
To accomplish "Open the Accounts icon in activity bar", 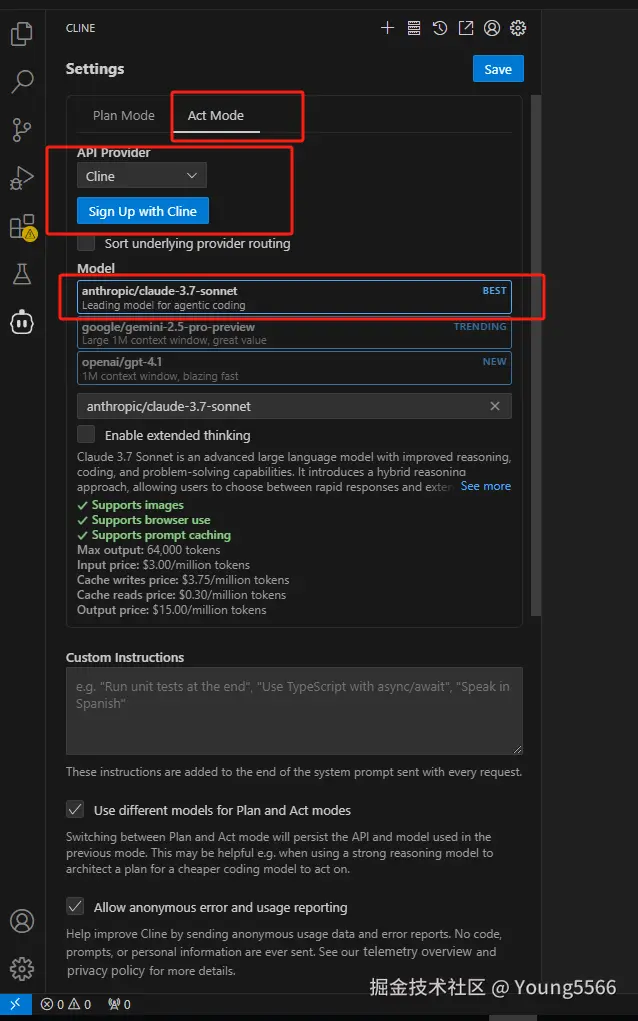I will 22,921.
